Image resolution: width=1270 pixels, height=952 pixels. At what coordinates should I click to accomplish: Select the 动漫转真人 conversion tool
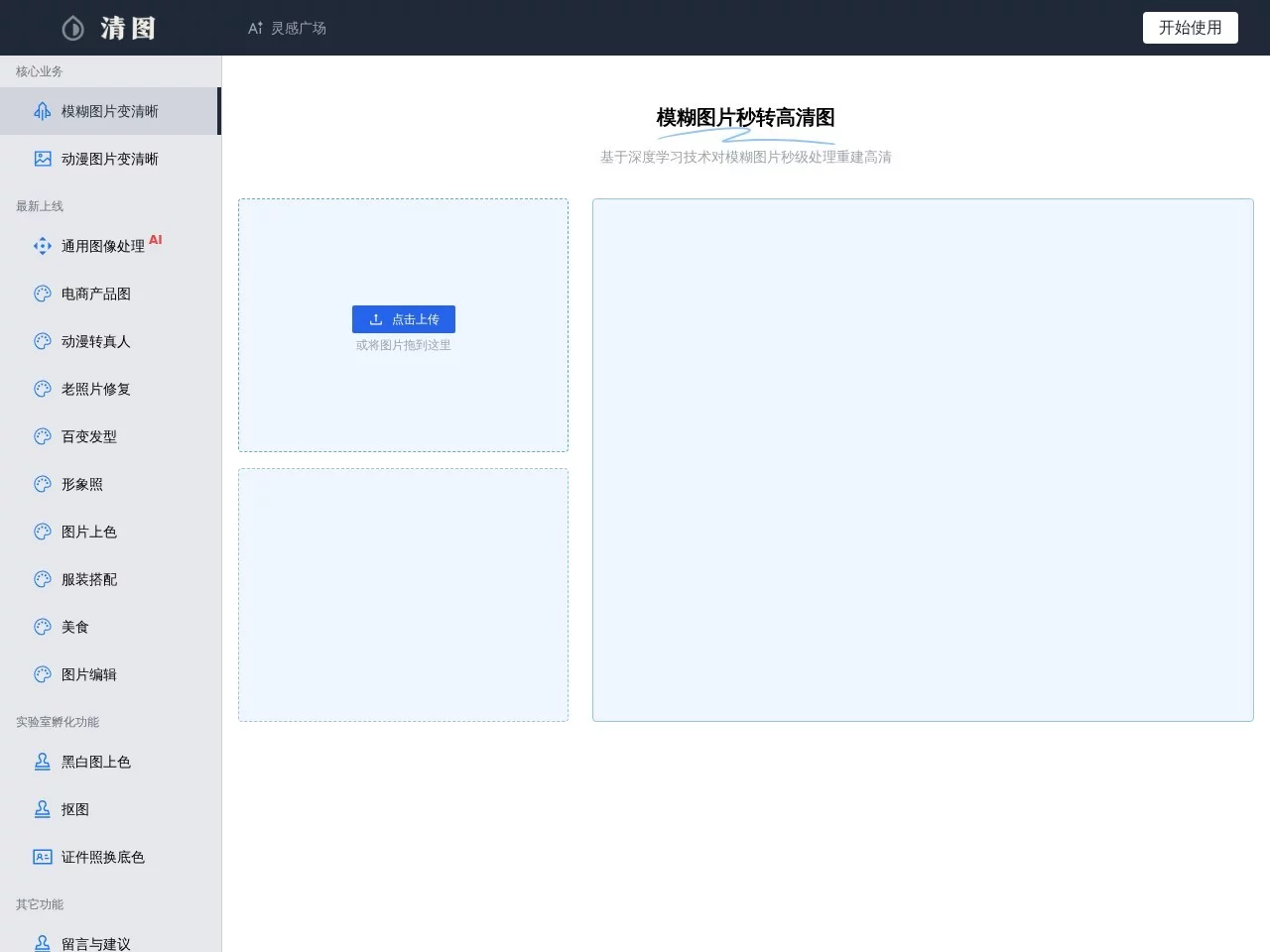(94, 341)
